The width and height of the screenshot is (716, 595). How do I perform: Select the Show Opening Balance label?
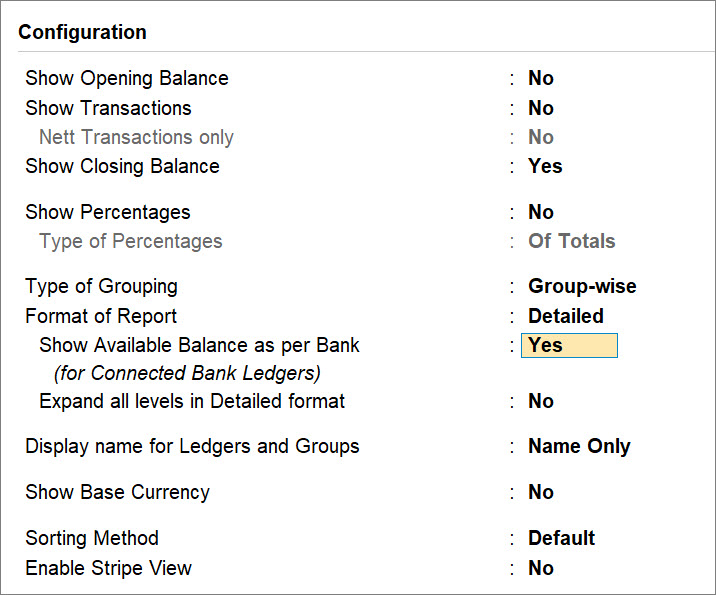(x=127, y=79)
